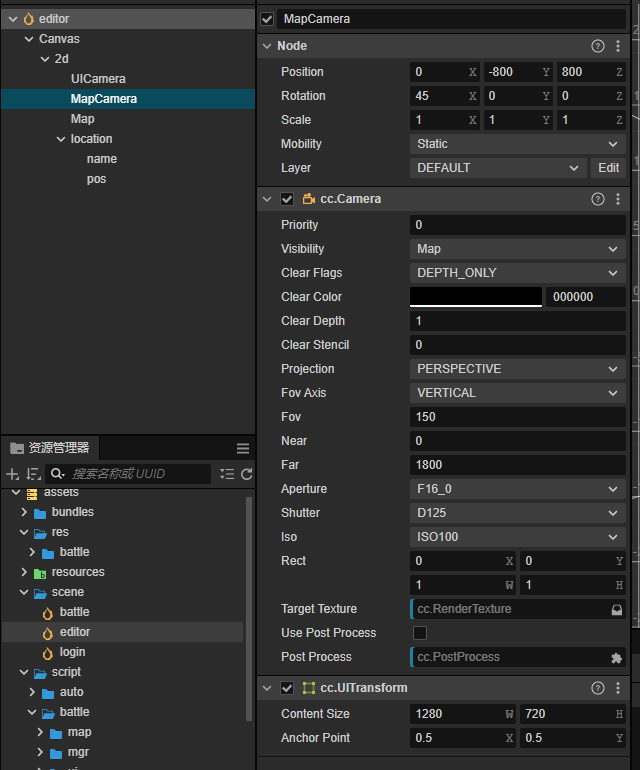The width and height of the screenshot is (640, 770).
Task: Open the Clear Flags dropdown
Action: tap(518, 273)
